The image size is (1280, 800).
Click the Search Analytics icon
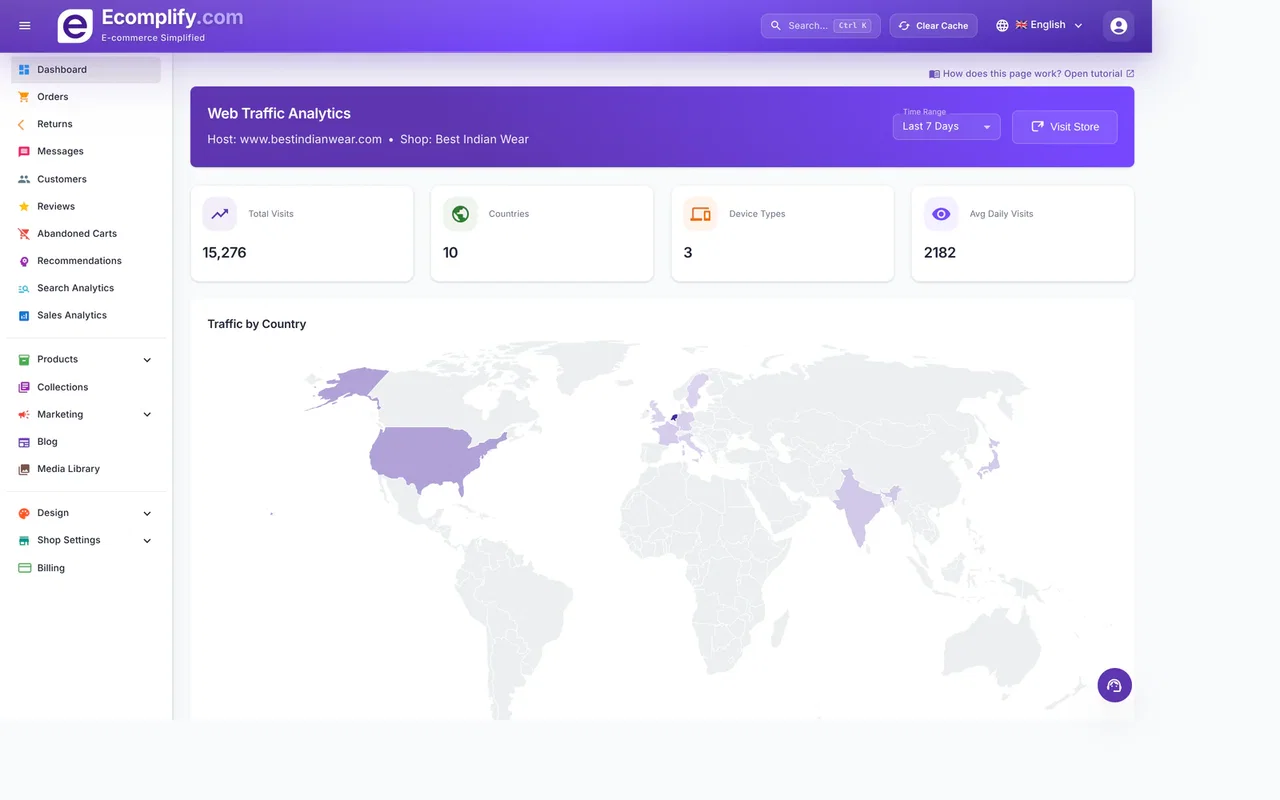[x=24, y=288]
